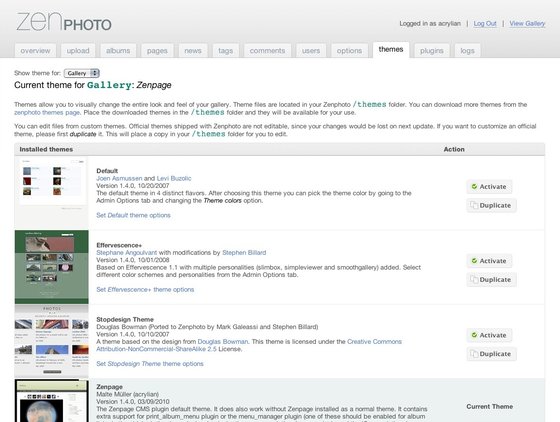
Task: Click the Default theme title
Action: tap(107, 171)
